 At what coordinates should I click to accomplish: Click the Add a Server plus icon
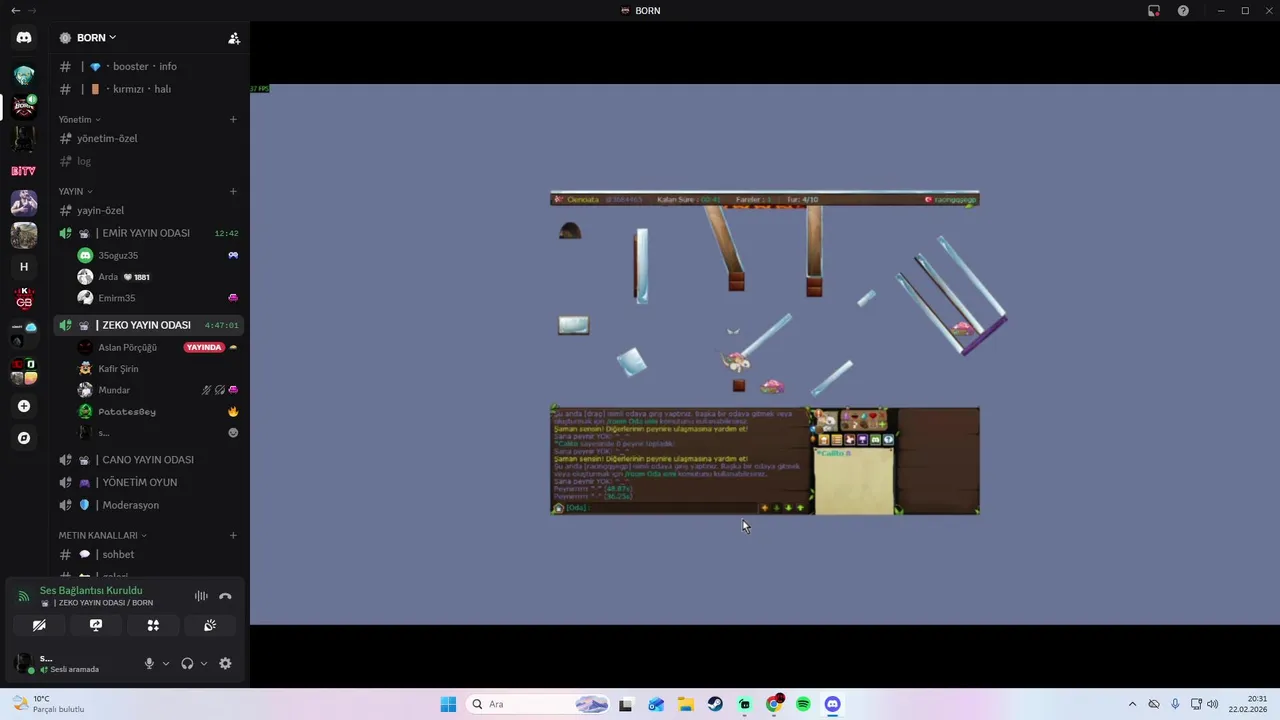pyautogui.click(x=24, y=406)
